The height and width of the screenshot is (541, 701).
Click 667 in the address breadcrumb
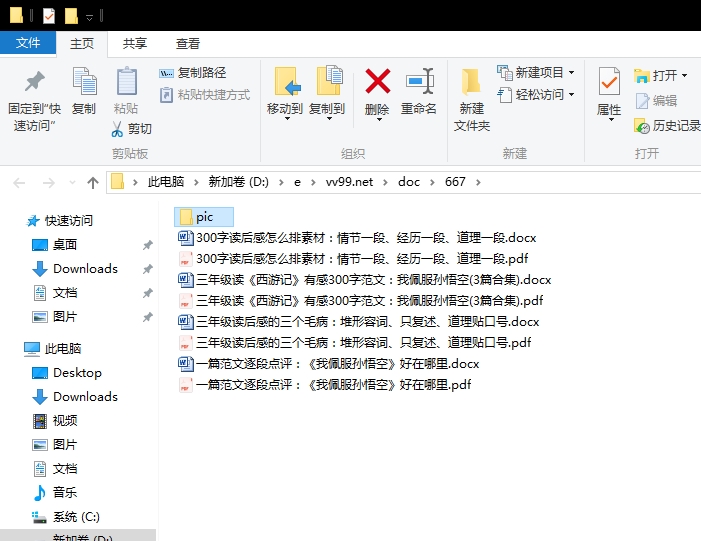point(455,182)
